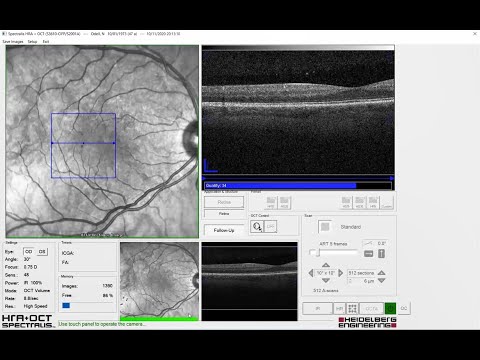Click the Custom preset button
480x360 pixels.
pyautogui.click(x=387, y=202)
